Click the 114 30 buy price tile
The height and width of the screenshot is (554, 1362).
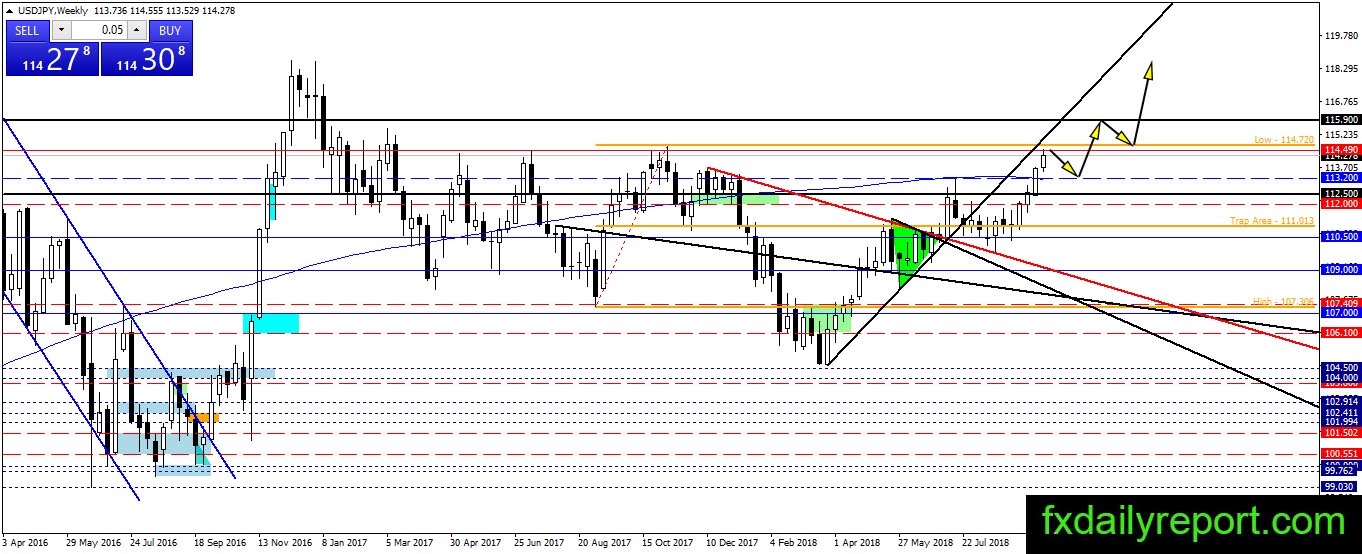coord(147,58)
